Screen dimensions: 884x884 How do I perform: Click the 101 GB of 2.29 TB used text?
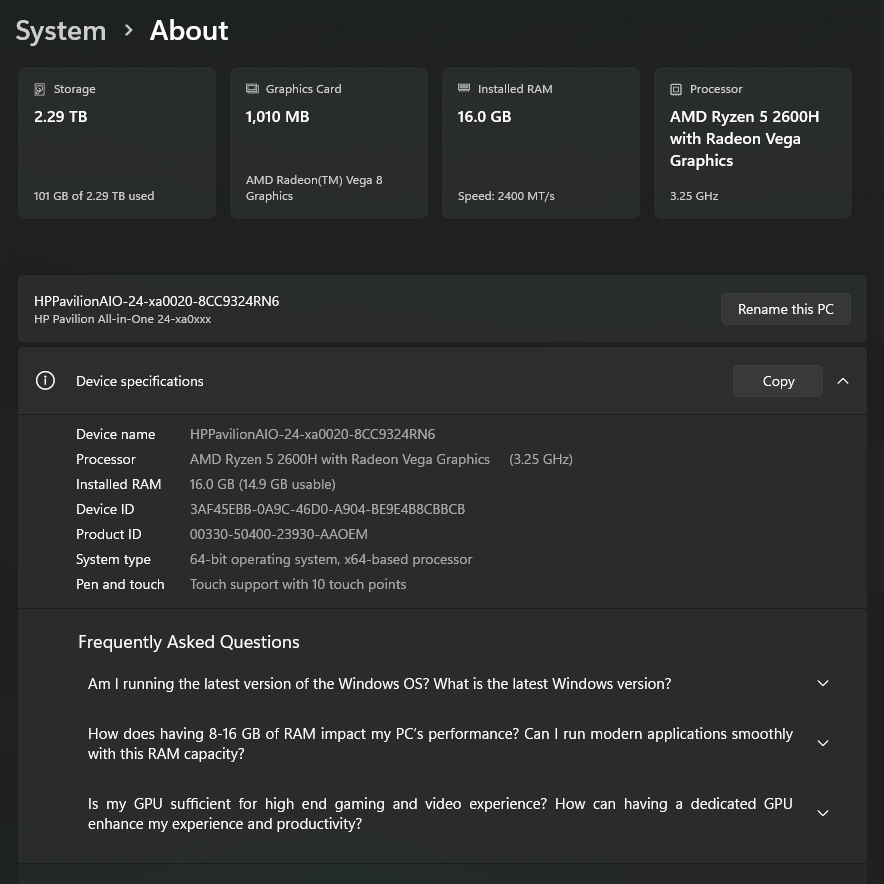click(x=94, y=196)
